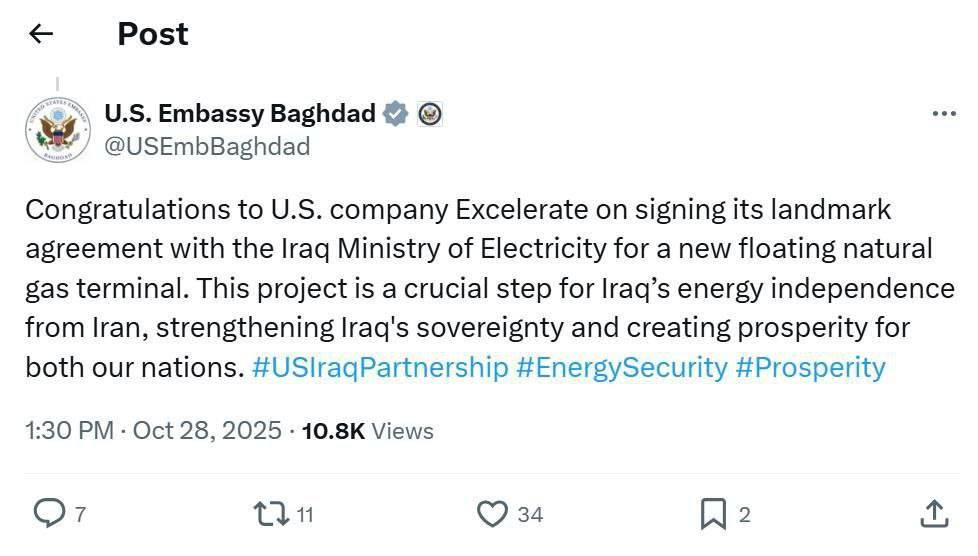The width and height of the screenshot is (978, 556).
Task: Click the 10.8K Views count
Action: [x=367, y=431]
